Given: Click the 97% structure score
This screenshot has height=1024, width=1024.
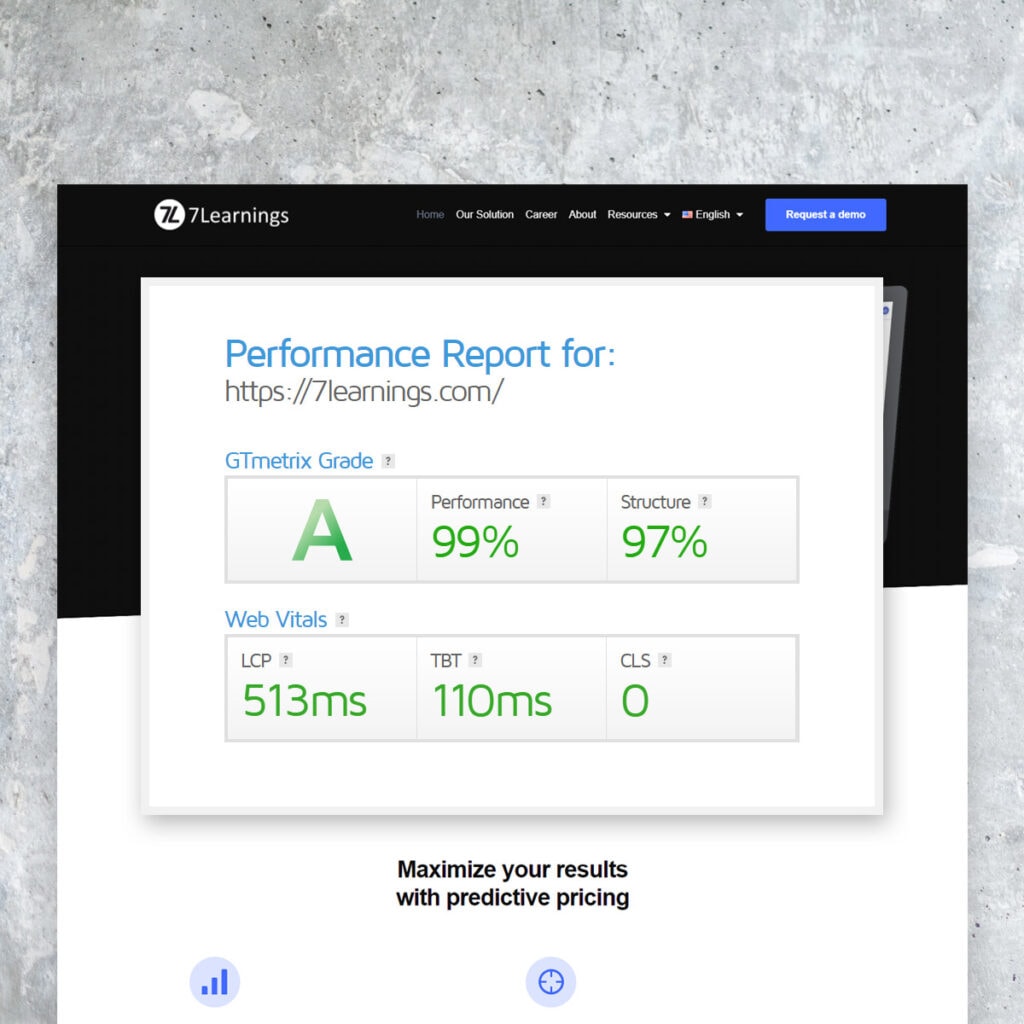Looking at the screenshot, I should (x=664, y=542).
